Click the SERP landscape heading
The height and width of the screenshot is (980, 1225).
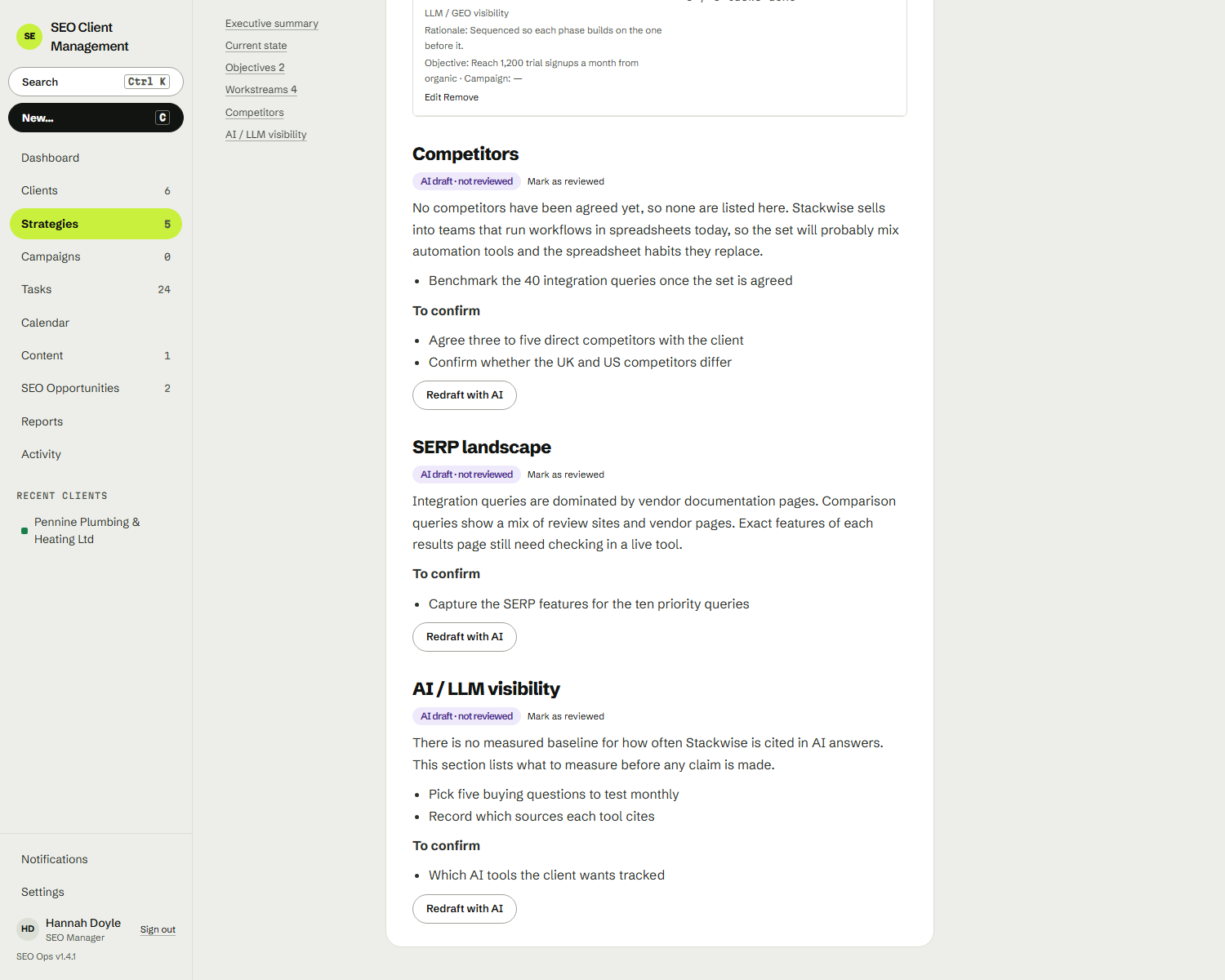click(x=482, y=447)
